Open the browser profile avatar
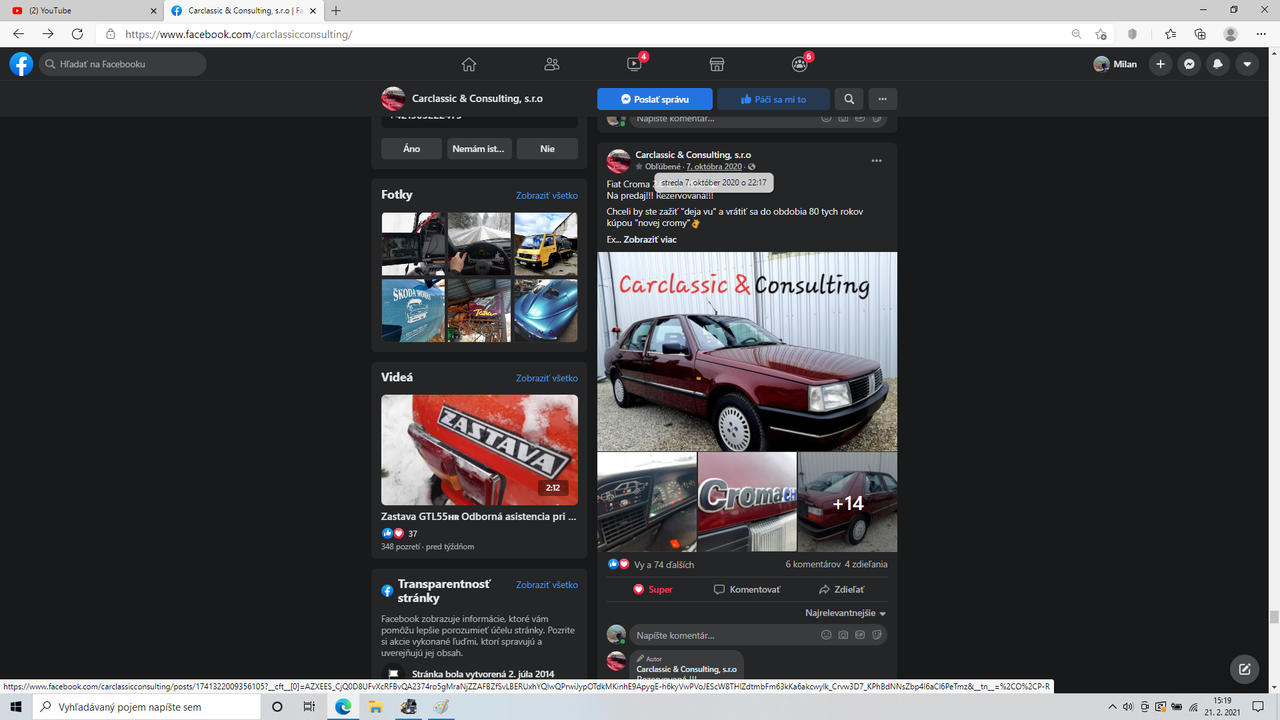Viewport: 1280px width, 720px height. [1230, 34]
